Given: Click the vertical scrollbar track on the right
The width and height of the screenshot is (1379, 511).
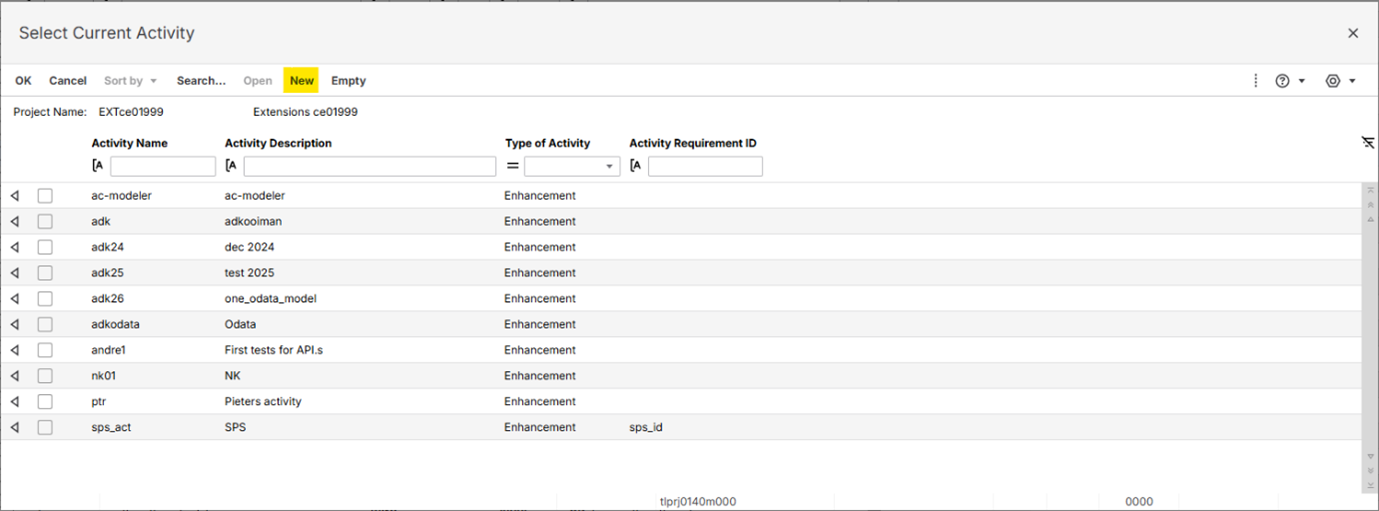Looking at the screenshot, I should (1368, 330).
